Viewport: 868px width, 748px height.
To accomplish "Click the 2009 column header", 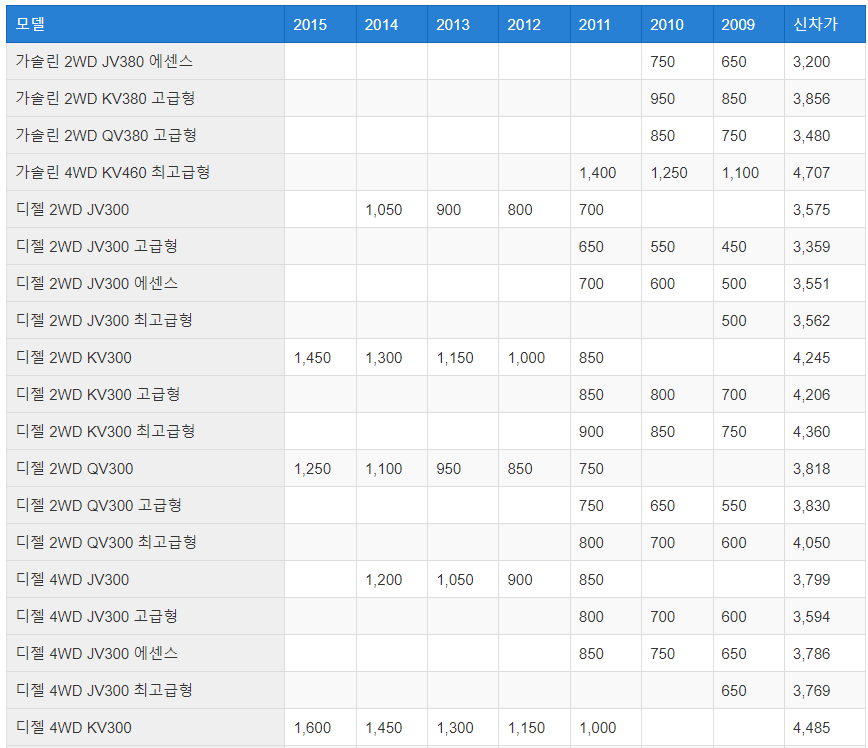I will click(749, 24).
